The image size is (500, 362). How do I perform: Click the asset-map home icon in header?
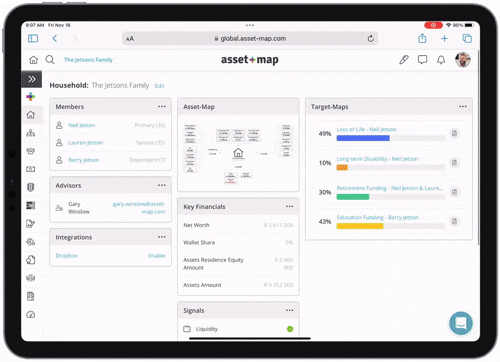[x=33, y=60]
